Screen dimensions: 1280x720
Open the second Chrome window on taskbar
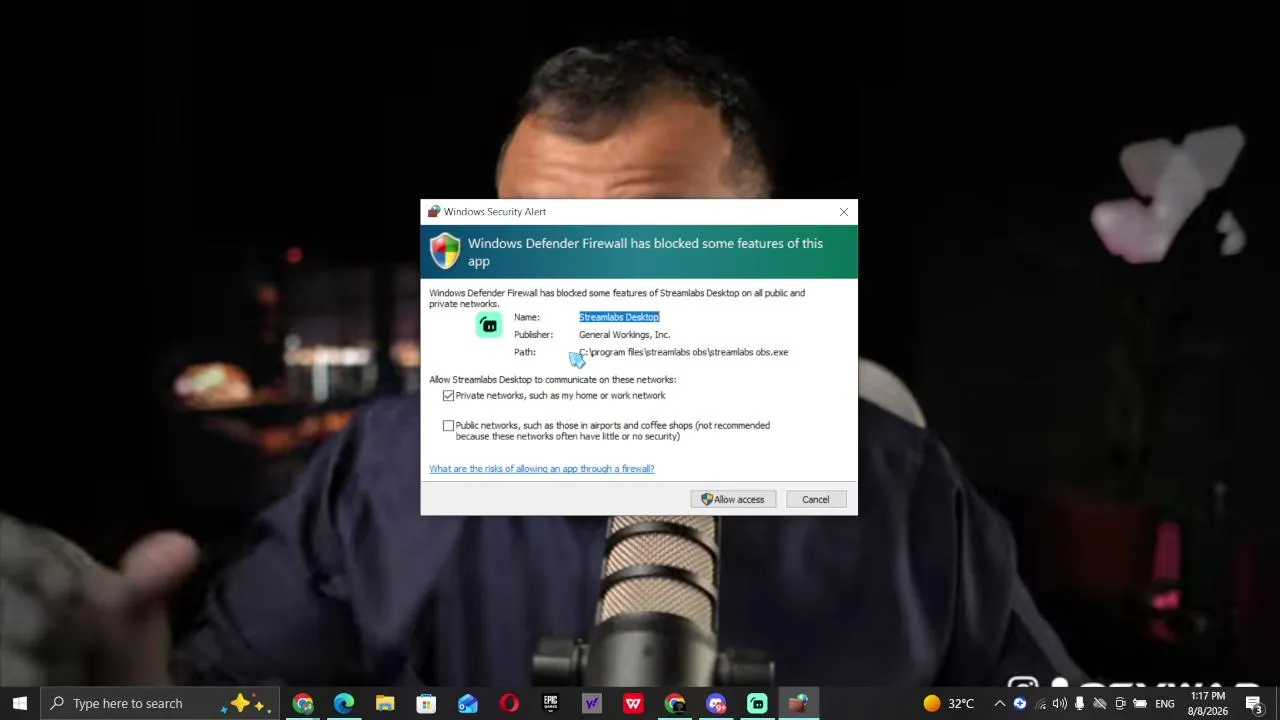point(675,703)
